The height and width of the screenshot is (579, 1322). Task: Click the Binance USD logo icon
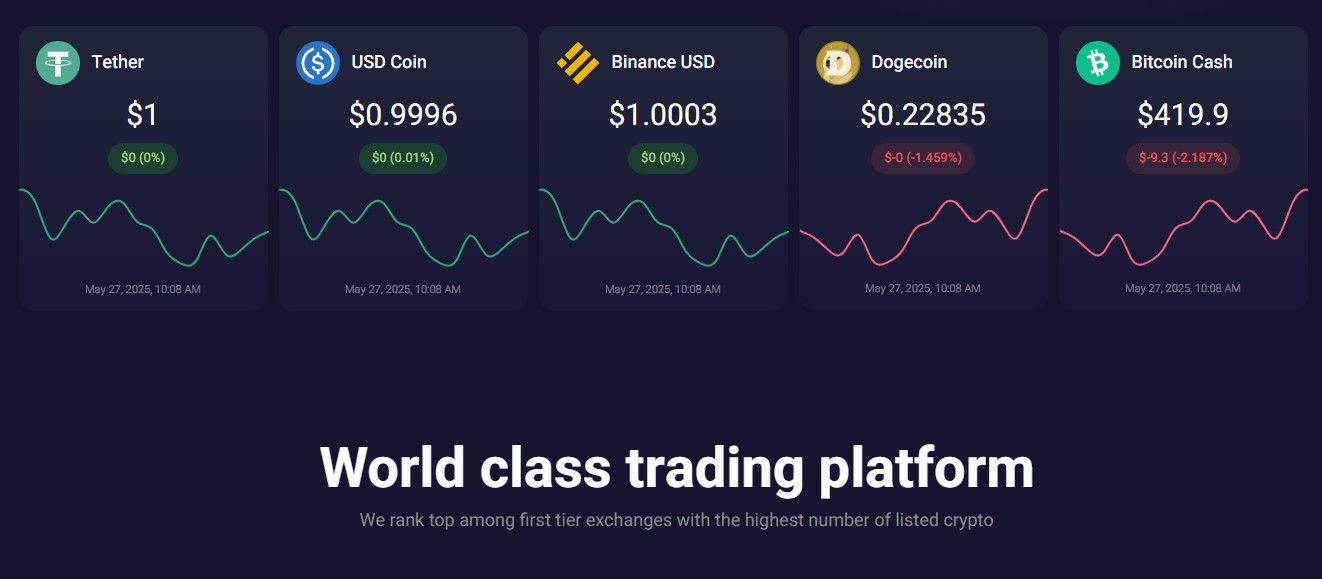coord(578,63)
